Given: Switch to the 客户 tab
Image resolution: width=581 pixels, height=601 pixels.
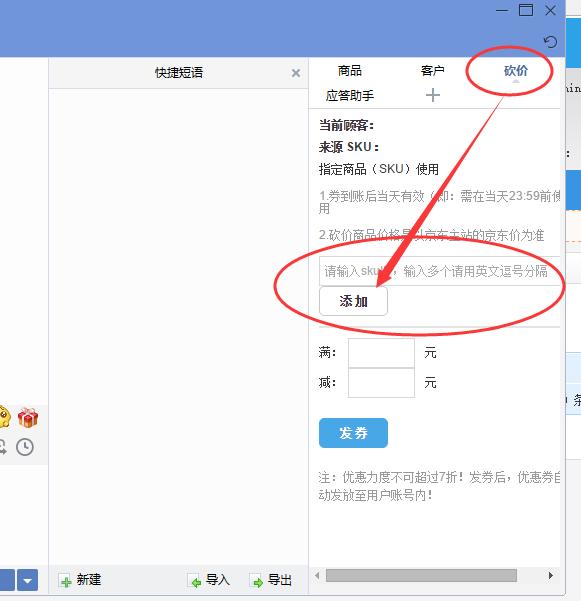Looking at the screenshot, I should [432, 71].
